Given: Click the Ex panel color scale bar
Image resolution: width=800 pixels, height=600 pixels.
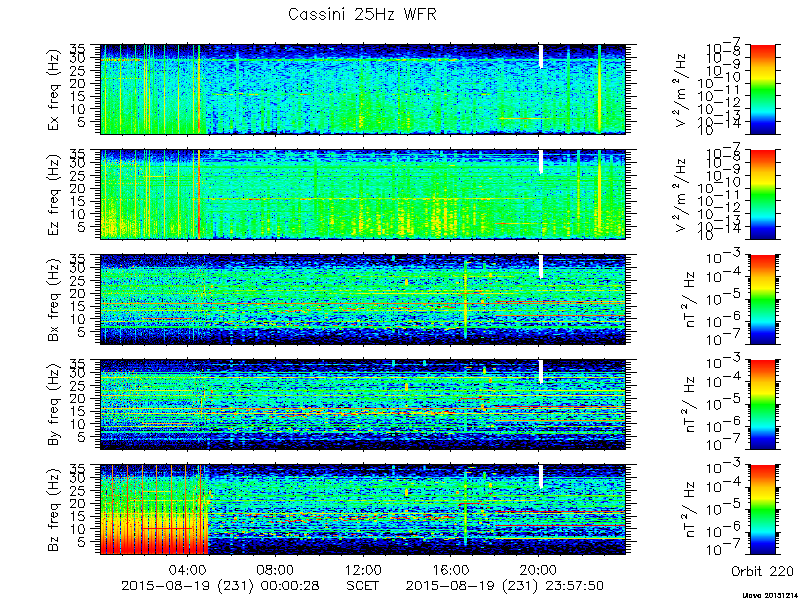Looking at the screenshot, I should pyautogui.click(x=762, y=89).
